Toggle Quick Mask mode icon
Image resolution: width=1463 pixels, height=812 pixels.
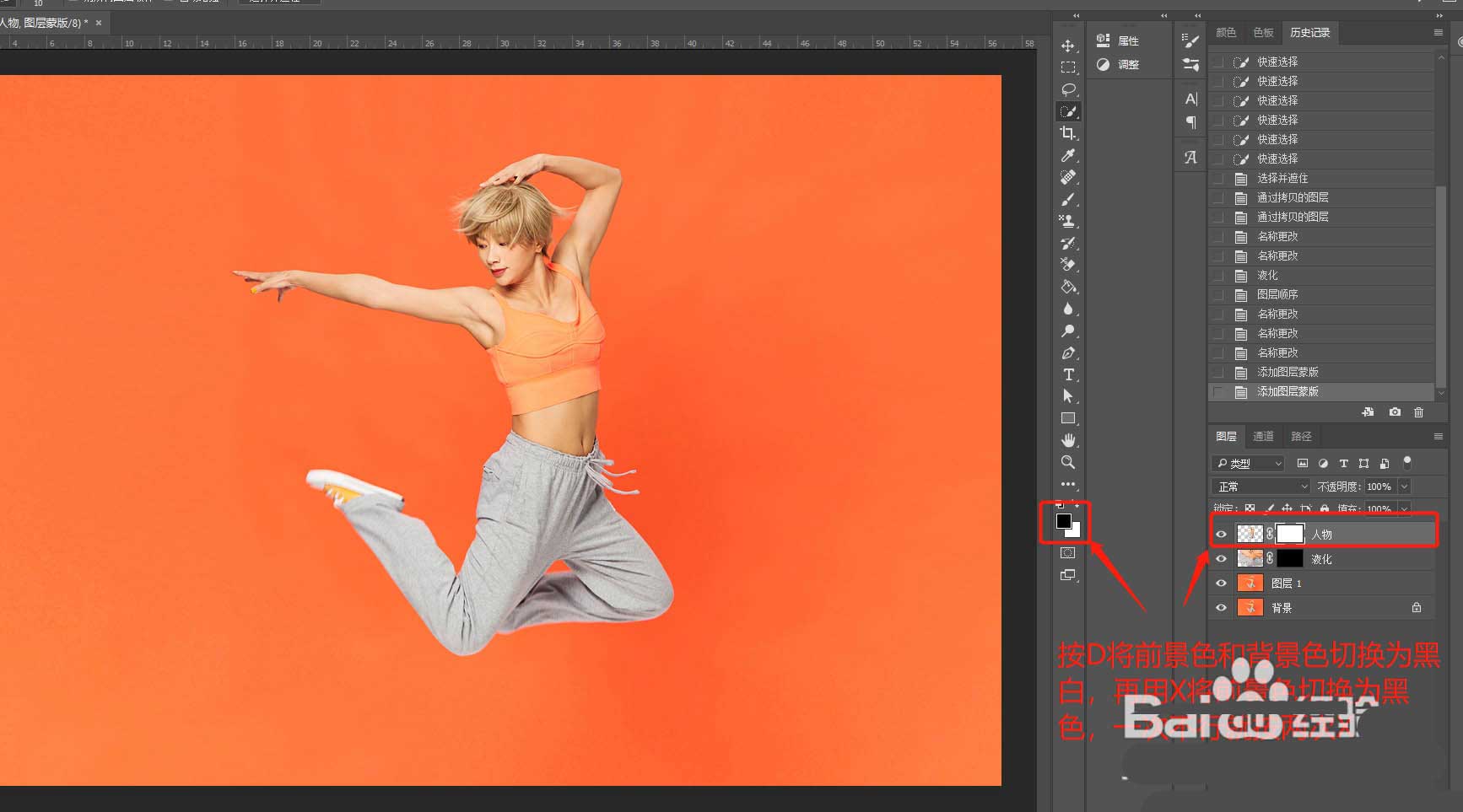(1068, 553)
